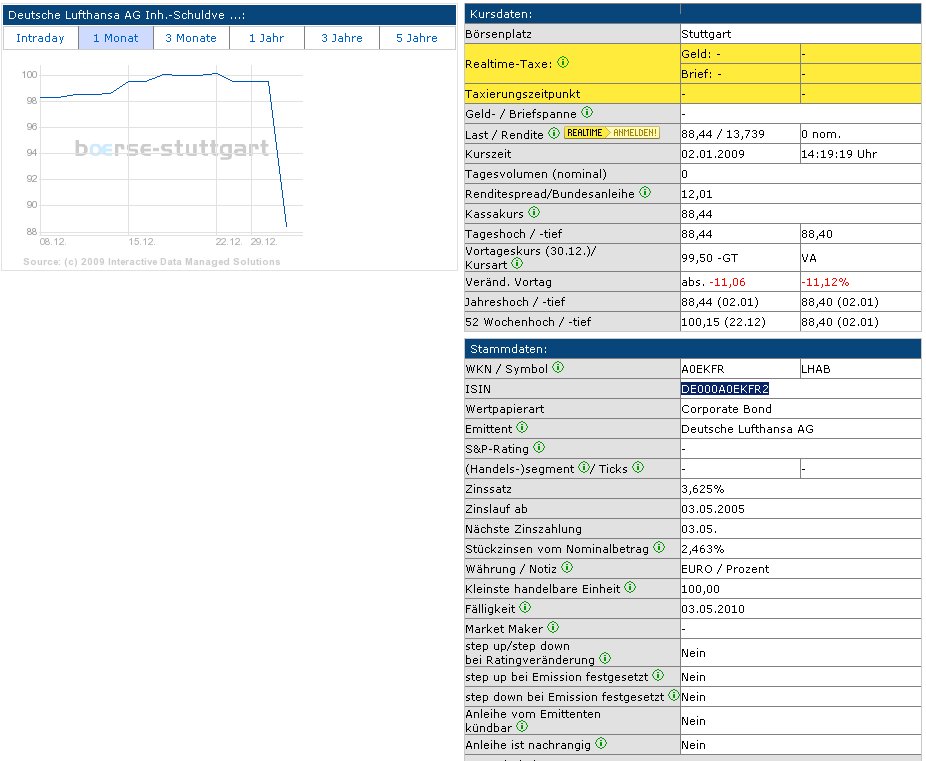Click the Stammdaten section header
926x761 pixels.
pyautogui.click(x=693, y=348)
